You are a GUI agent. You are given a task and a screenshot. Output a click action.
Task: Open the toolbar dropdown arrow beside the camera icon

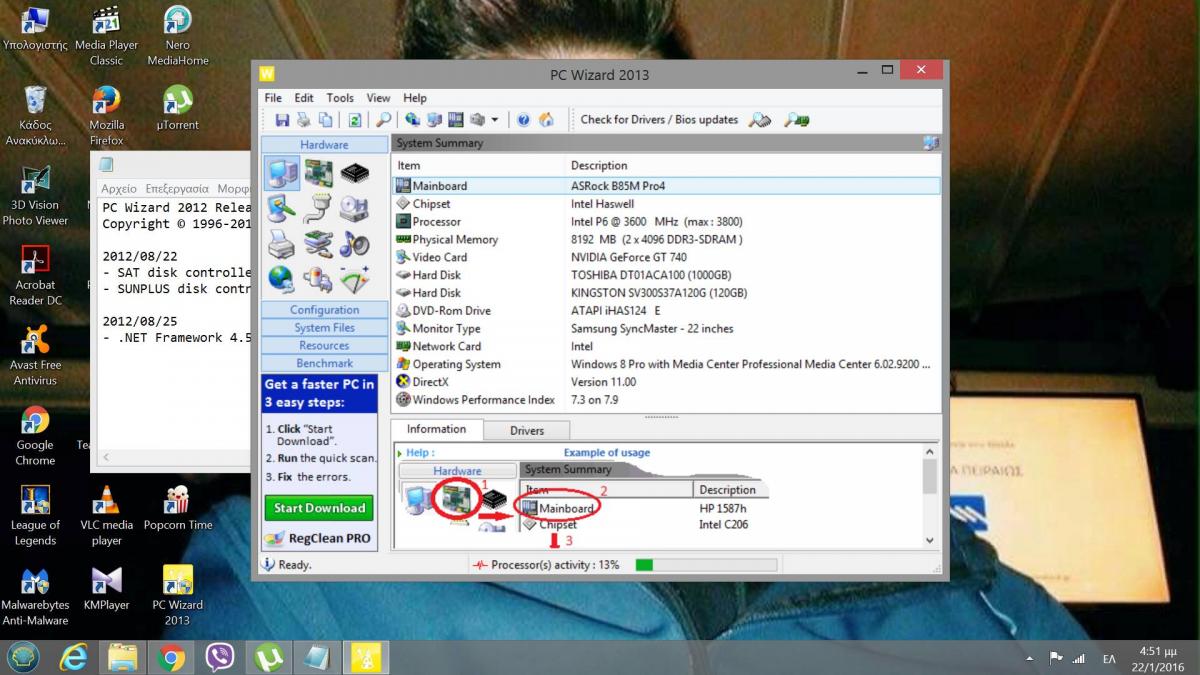click(x=494, y=120)
